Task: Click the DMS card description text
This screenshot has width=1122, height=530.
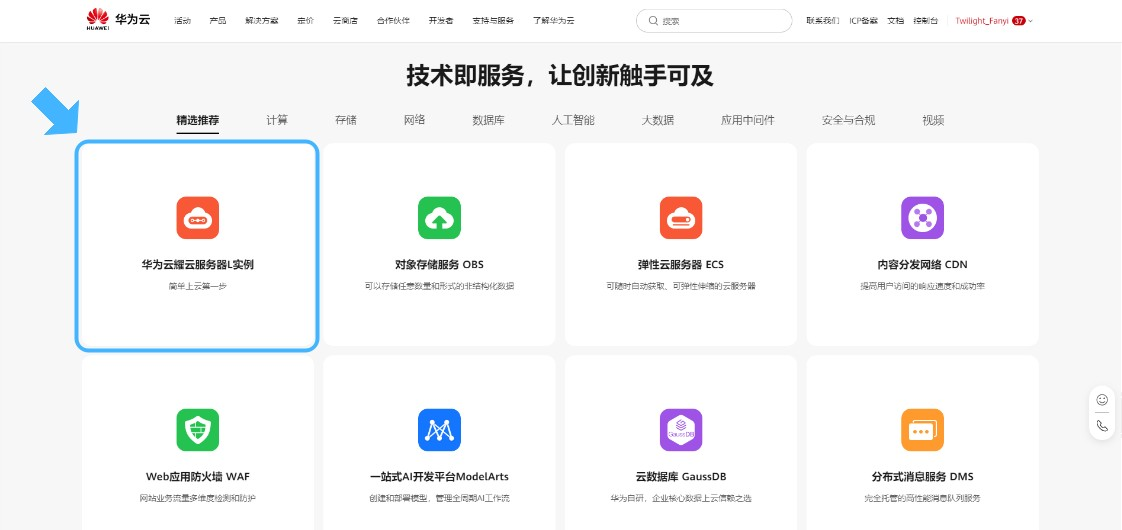Action: tap(922, 498)
